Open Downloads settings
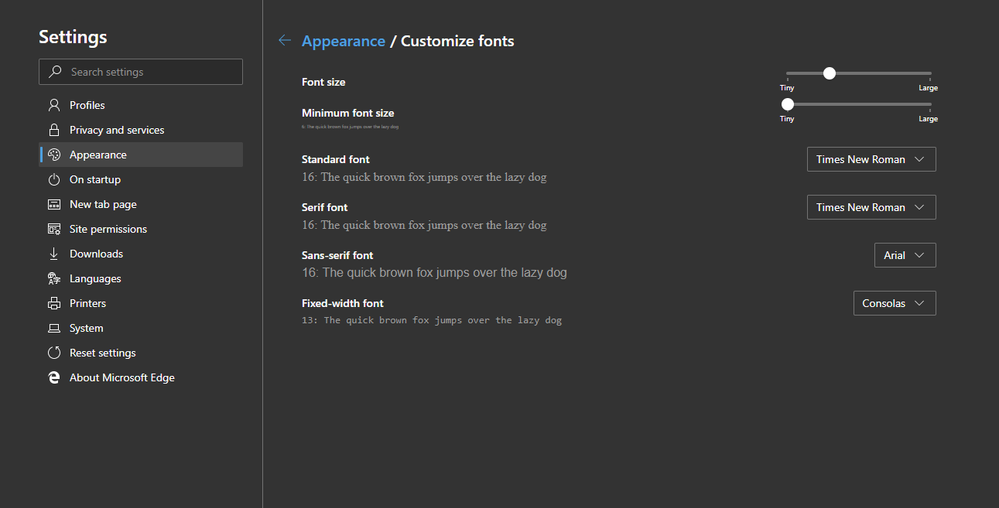The image size is (999, 508). (x=141, y=254)
